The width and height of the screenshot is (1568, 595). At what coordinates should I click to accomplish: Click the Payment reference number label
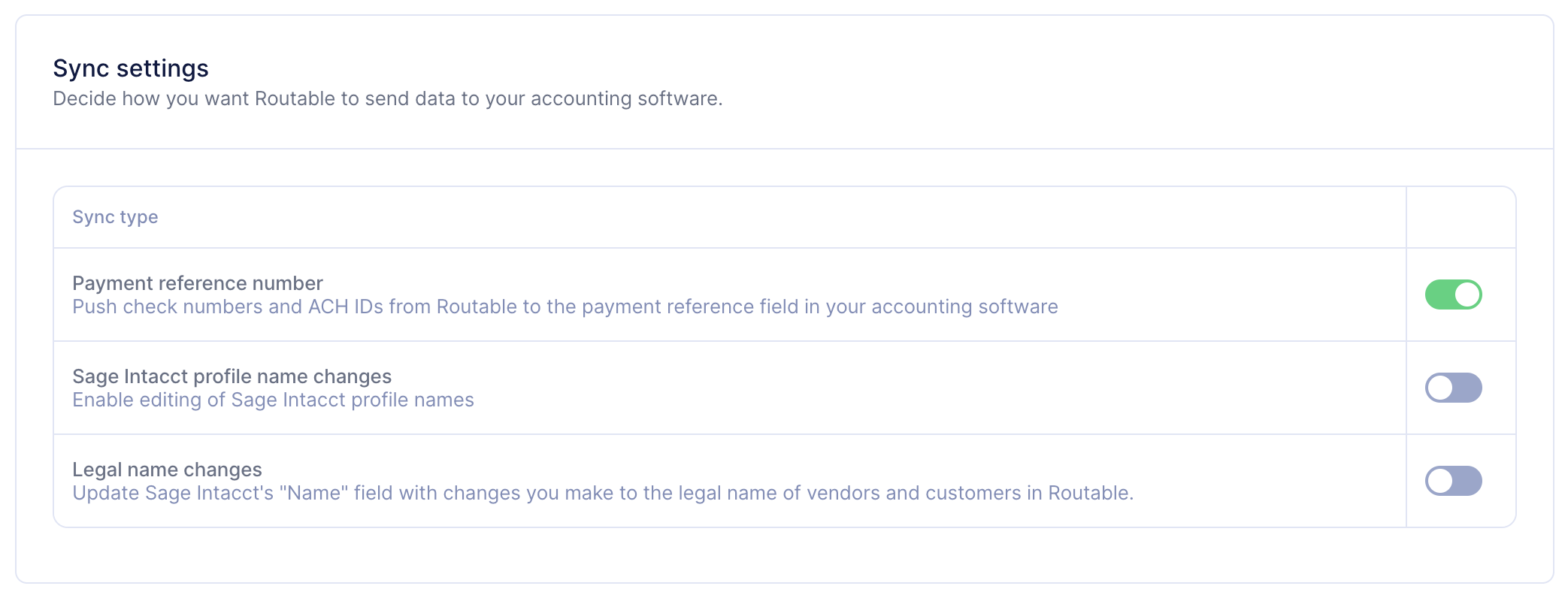[x=198, y=283]
